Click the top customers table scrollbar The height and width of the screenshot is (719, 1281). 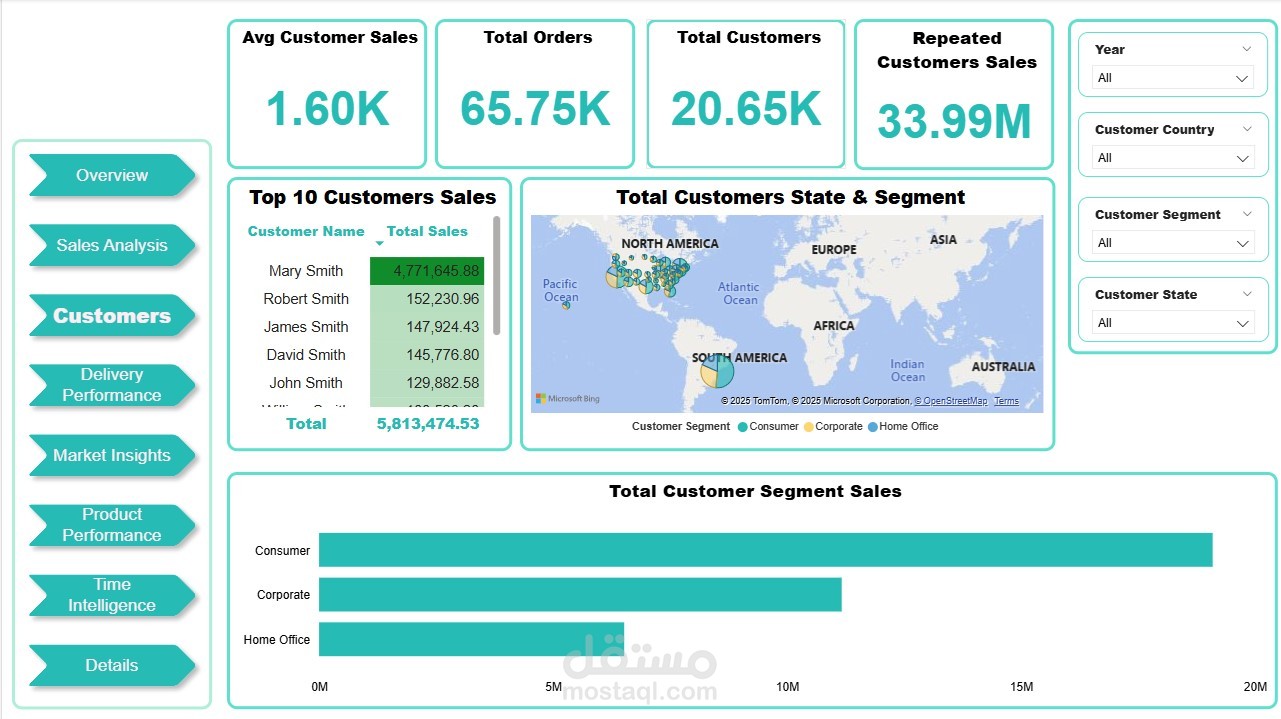[496, 276]
